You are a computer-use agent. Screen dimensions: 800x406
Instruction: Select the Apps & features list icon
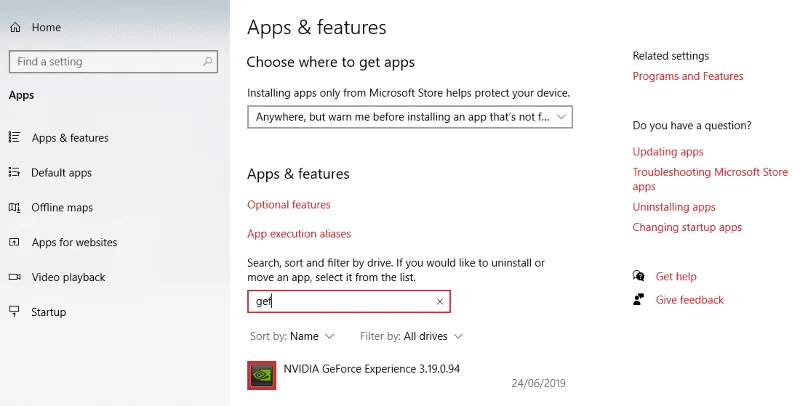click(x=14, y=137)
